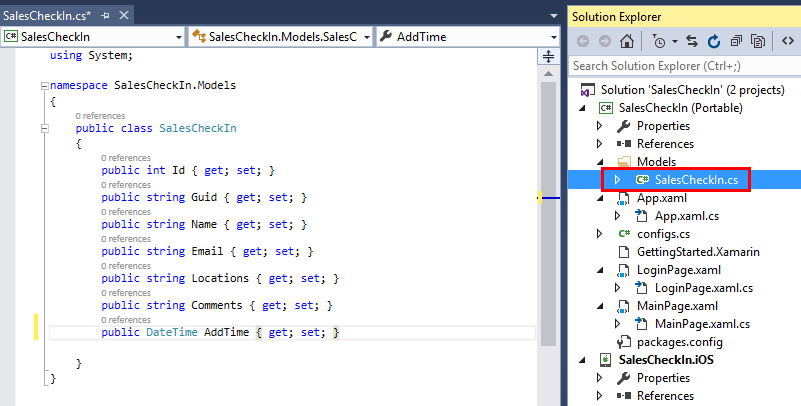Collapse the App.xaml node
The width and height of the screenshot is (801, 406).
[600, 199]
